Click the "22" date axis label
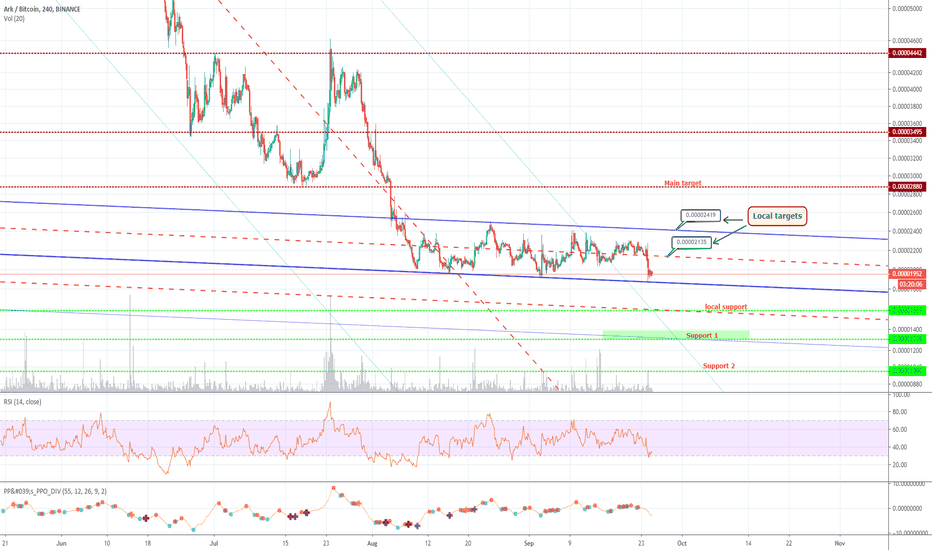Screen dimensions: 932x550 coord(789,543)
